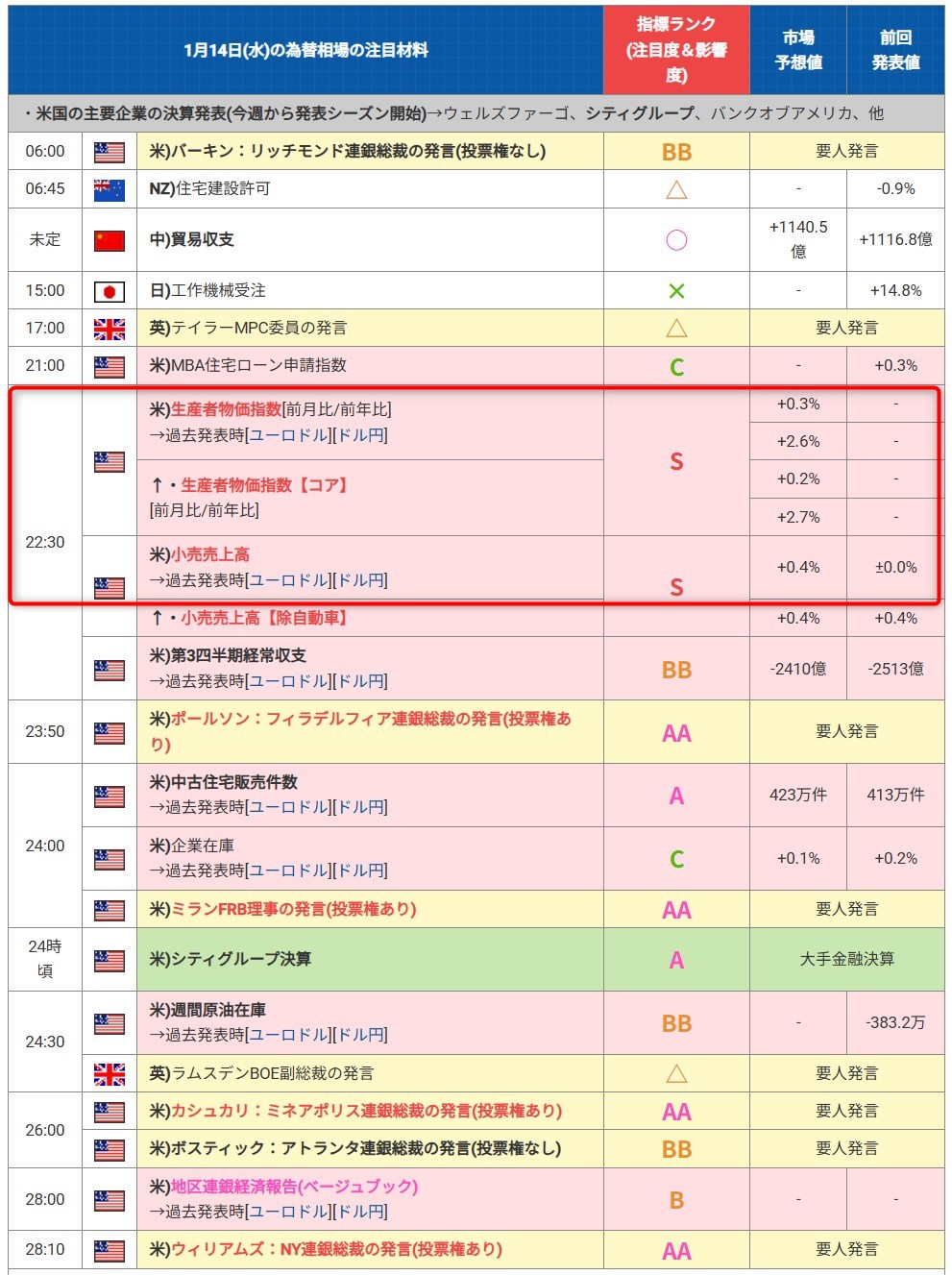
Task: Open the ポールソン フィラデルフィア連銀総裁 link
Action: (x=370, y=719)
